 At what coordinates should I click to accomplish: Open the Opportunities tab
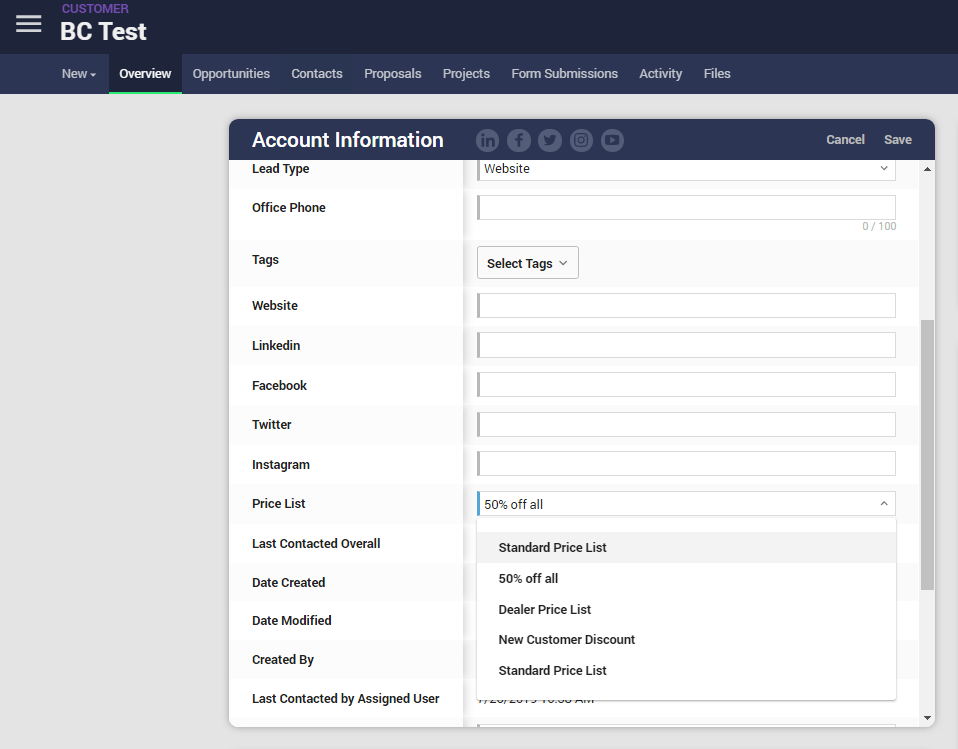point(231,74)
